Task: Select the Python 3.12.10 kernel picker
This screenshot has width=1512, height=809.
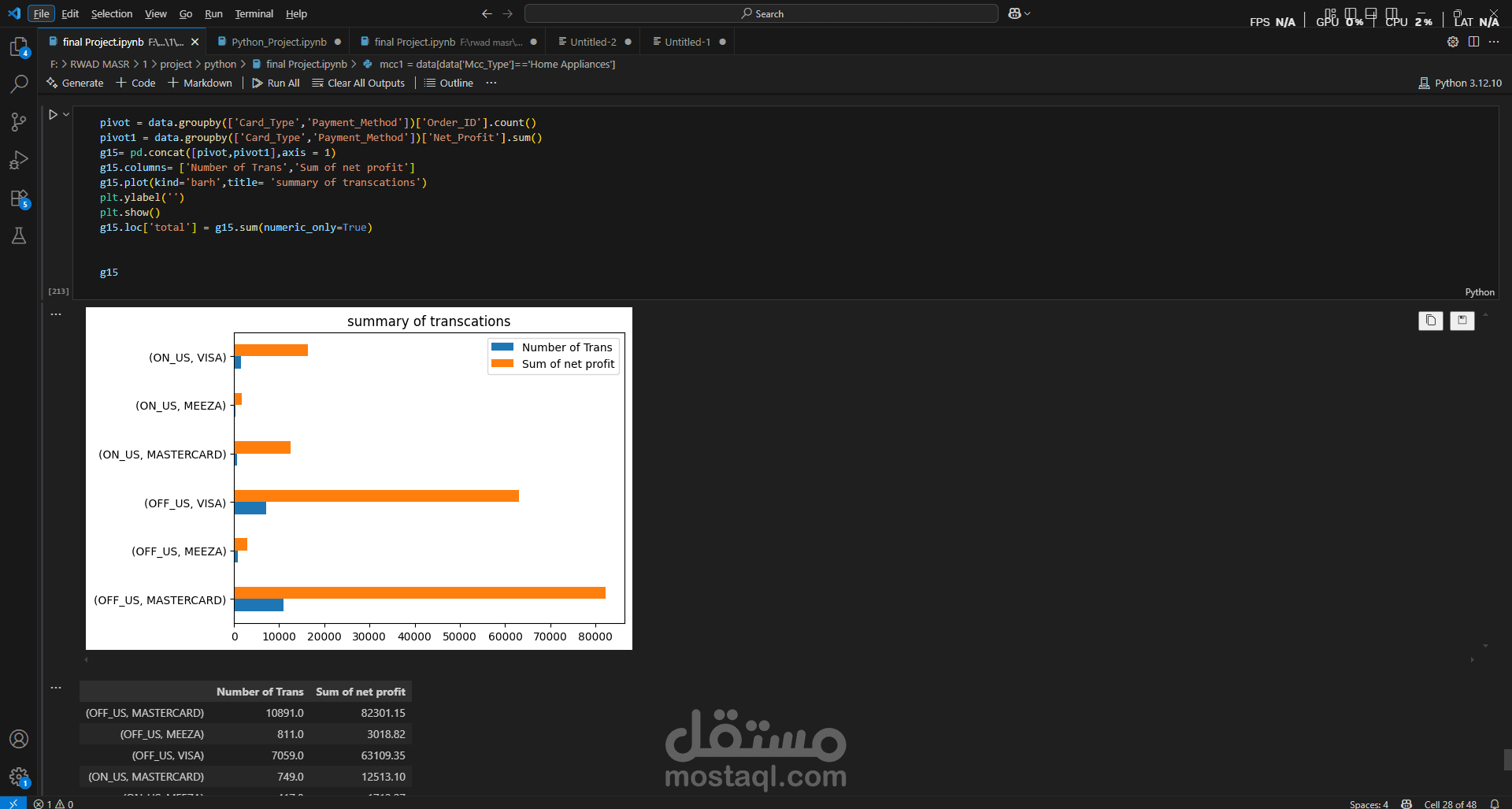Action: pyautogui.click(x=1460, y=83)
